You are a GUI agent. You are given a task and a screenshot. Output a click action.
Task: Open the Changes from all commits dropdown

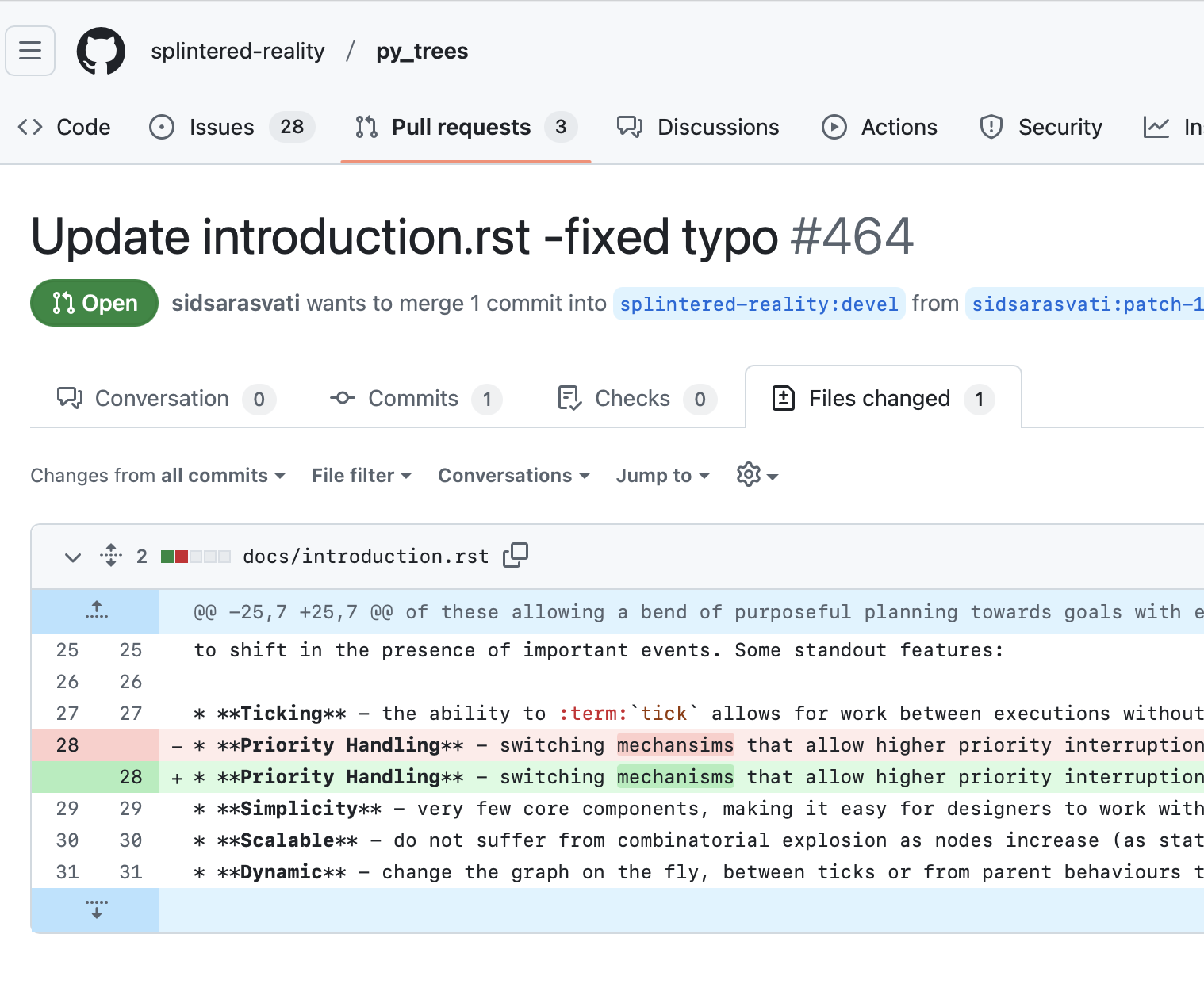coord(158,476)
